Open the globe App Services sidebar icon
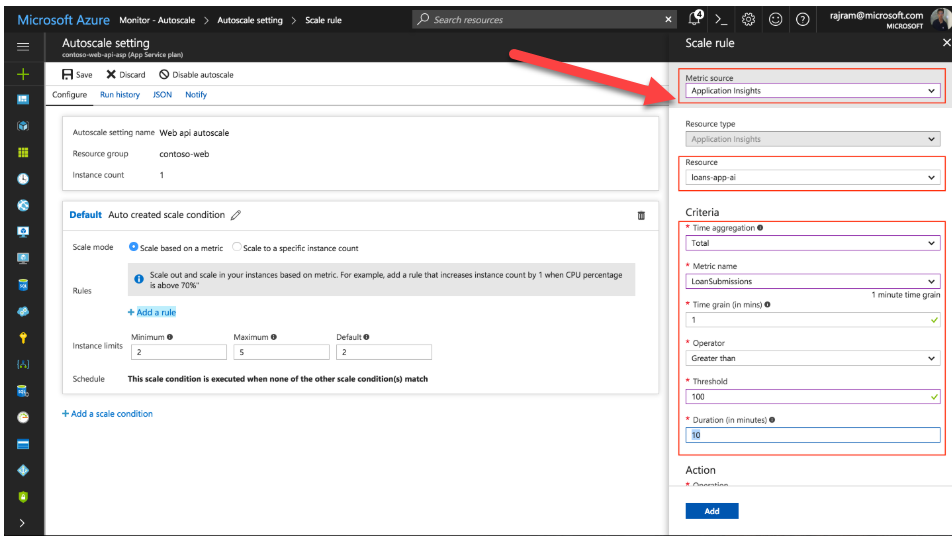This screenshot has height=537, width=952. 23,205
